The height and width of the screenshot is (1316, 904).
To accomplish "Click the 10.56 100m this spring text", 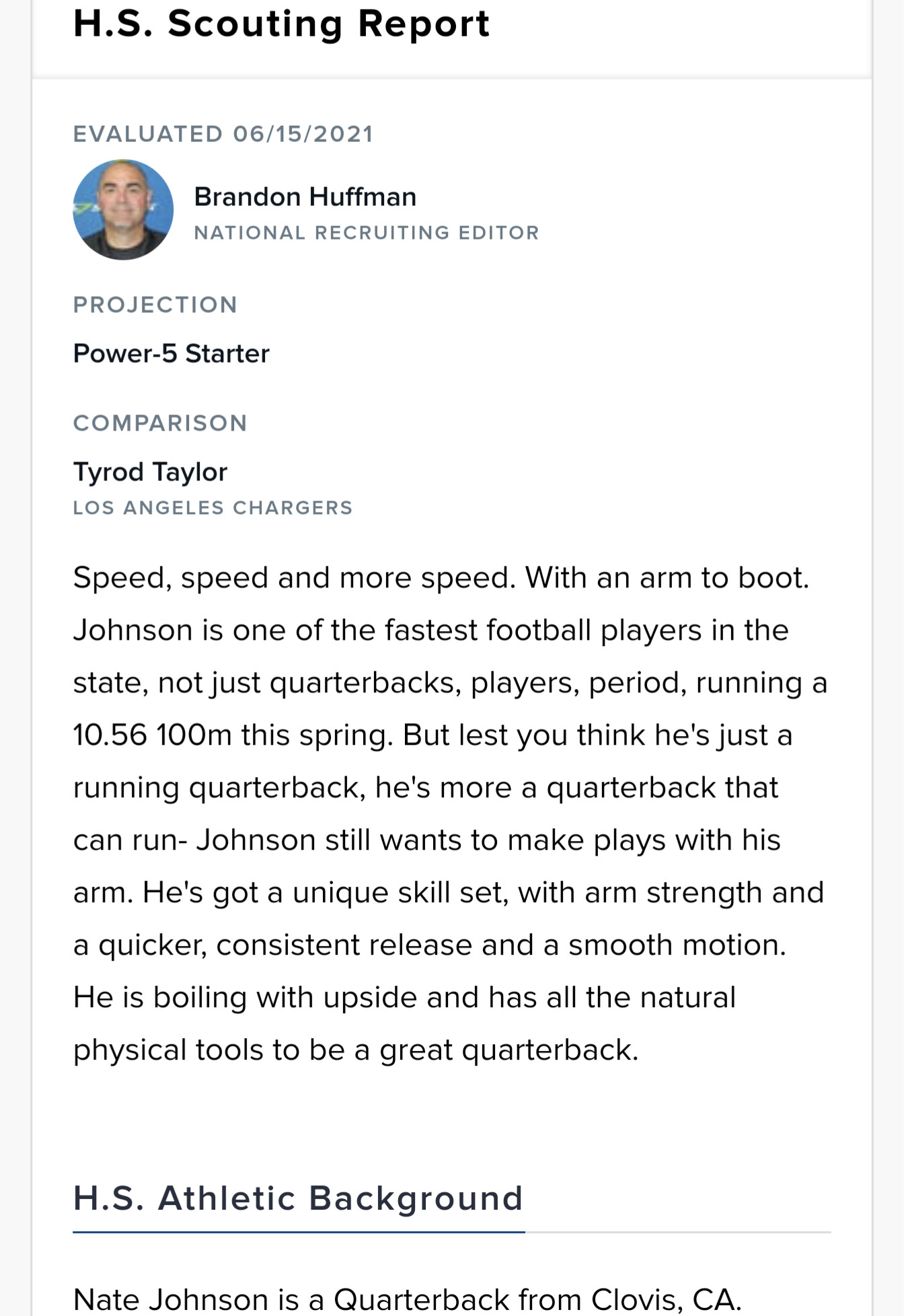I will tap(233, 735).
